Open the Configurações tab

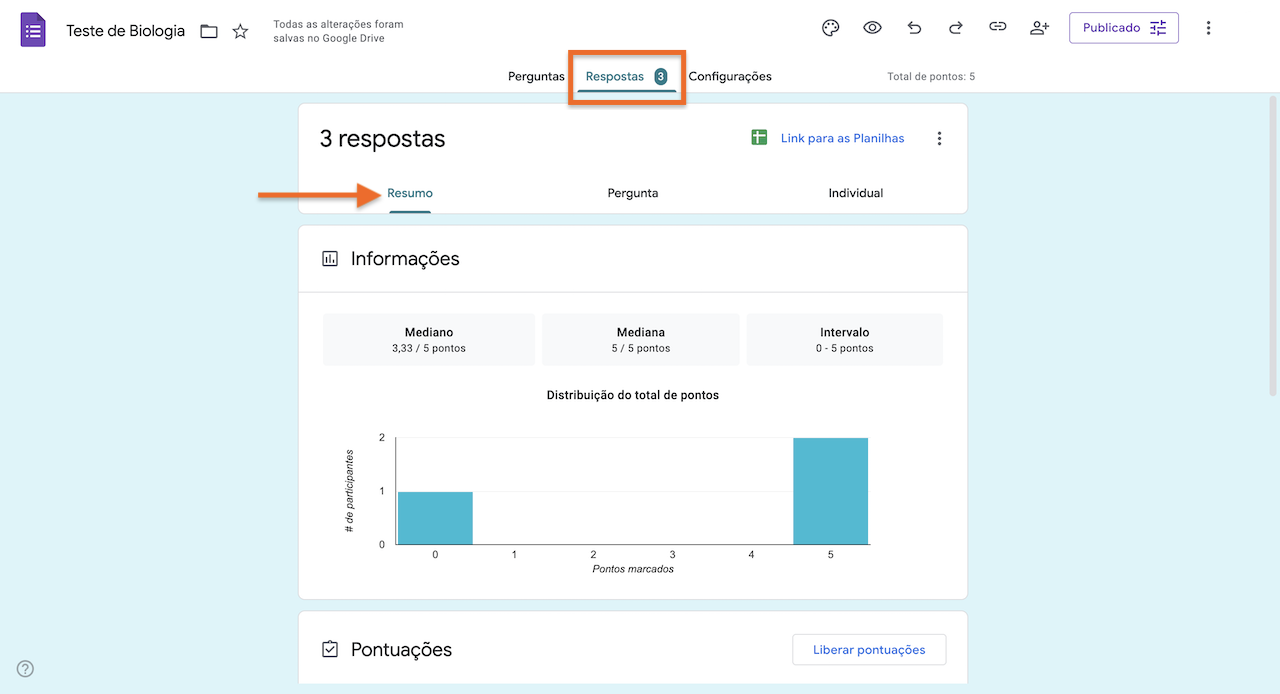pos(730,76)
